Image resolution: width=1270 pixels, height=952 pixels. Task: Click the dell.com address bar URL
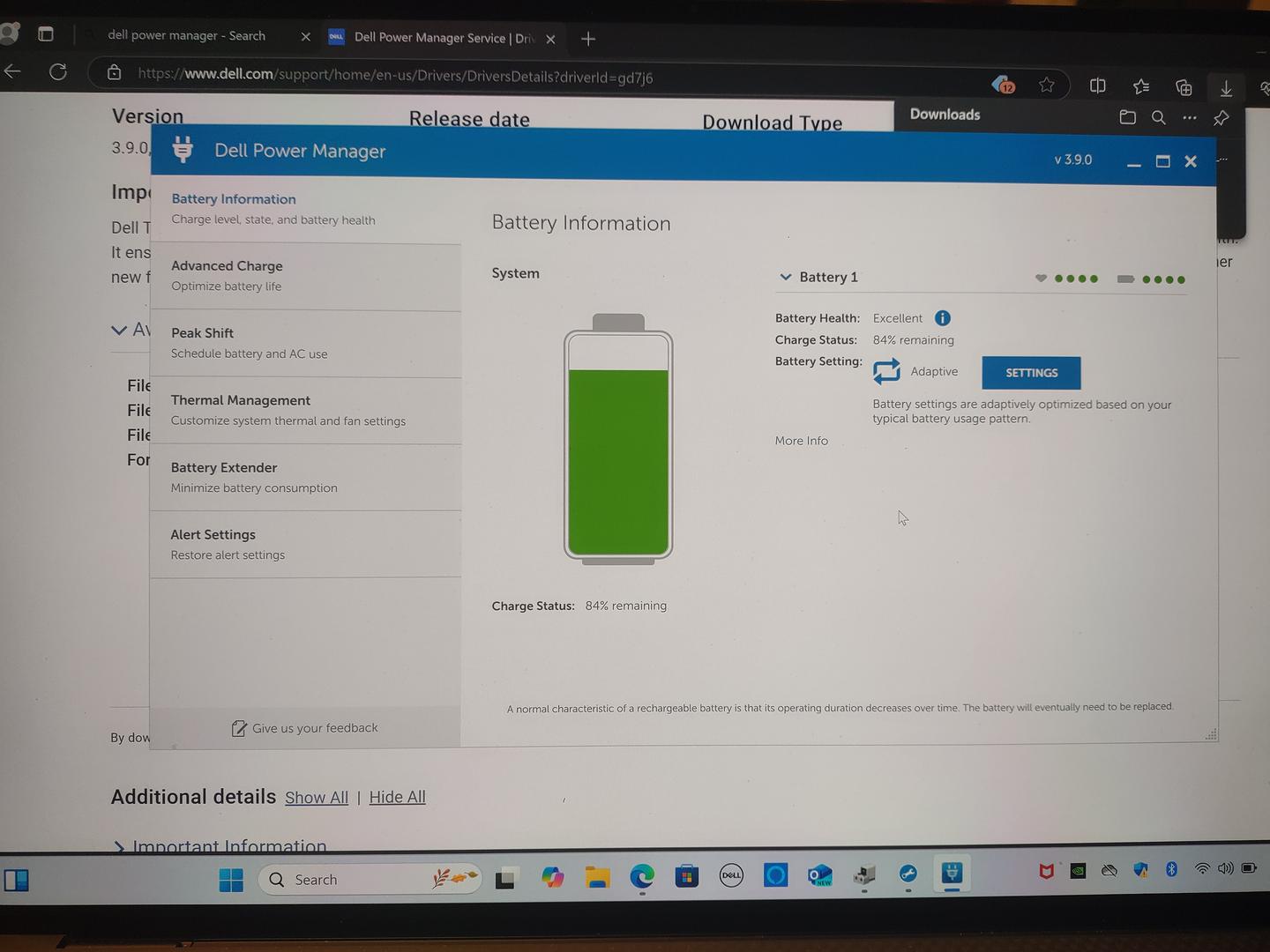pos(395,76)
